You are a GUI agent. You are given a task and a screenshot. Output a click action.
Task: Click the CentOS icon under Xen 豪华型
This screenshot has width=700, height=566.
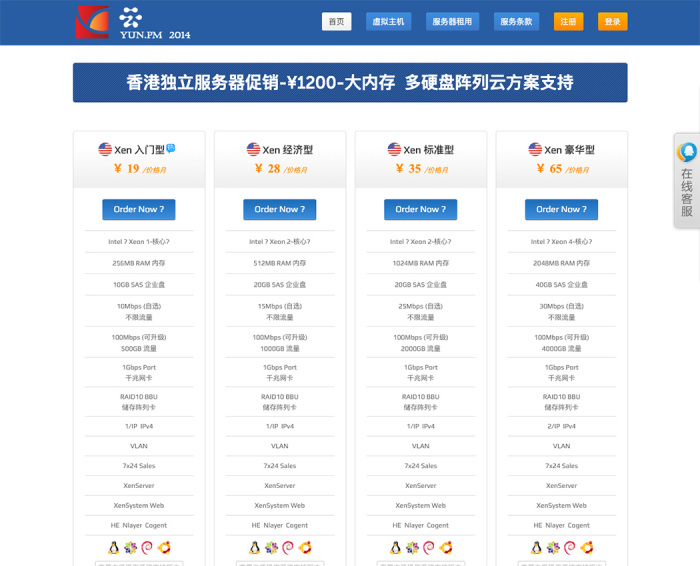pyautogui.click(x=553, y=547)
